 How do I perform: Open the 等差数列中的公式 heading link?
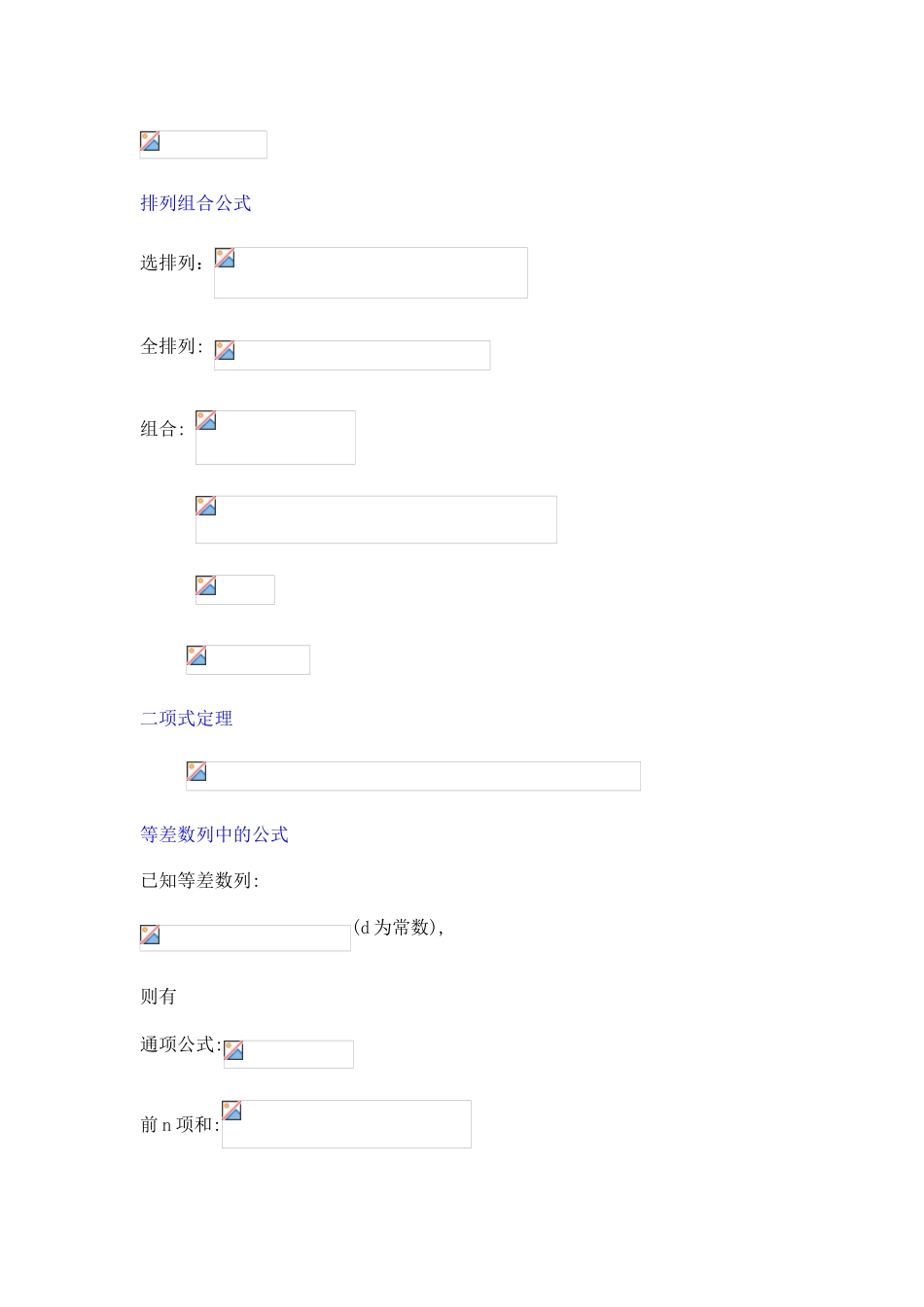tap(214, 834)
